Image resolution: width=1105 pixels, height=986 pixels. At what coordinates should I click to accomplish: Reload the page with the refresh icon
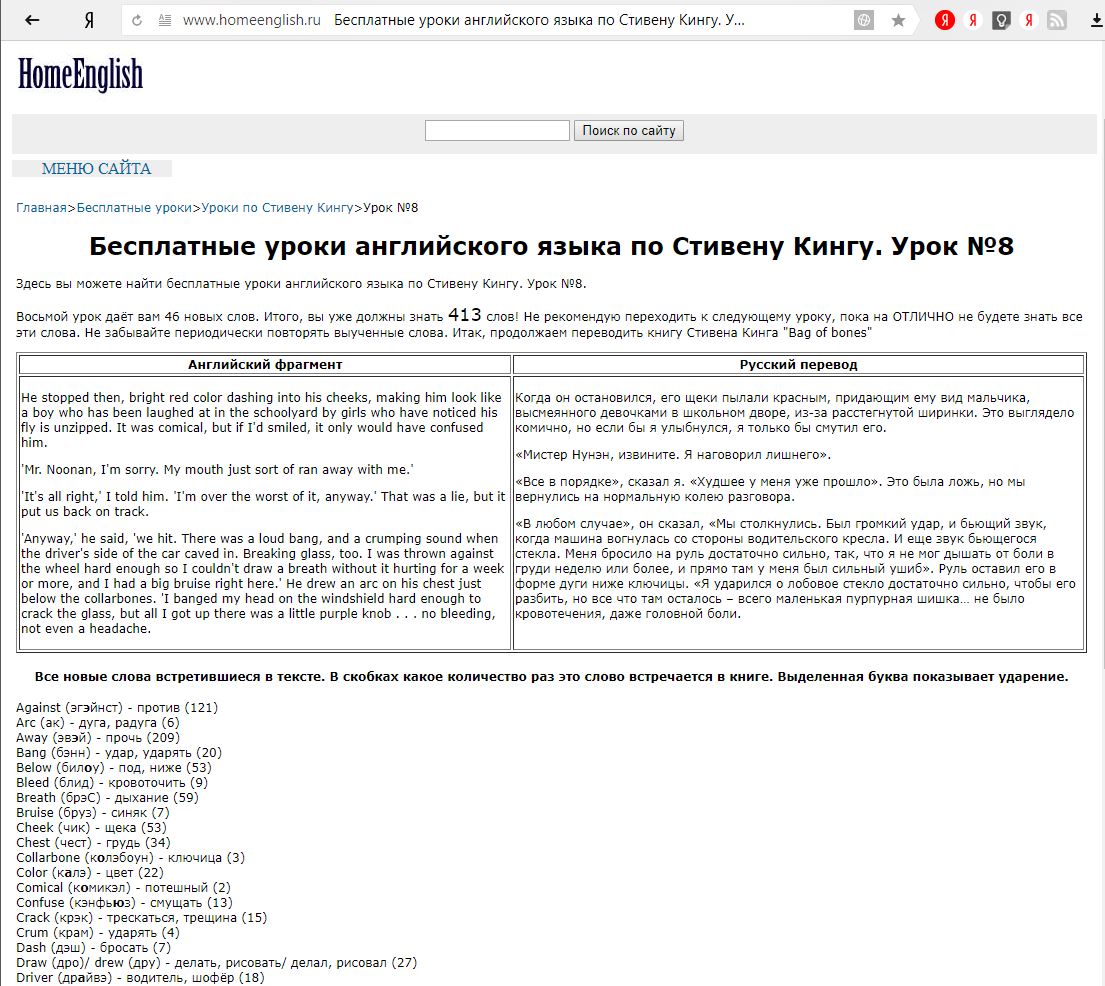pos(137,17)
